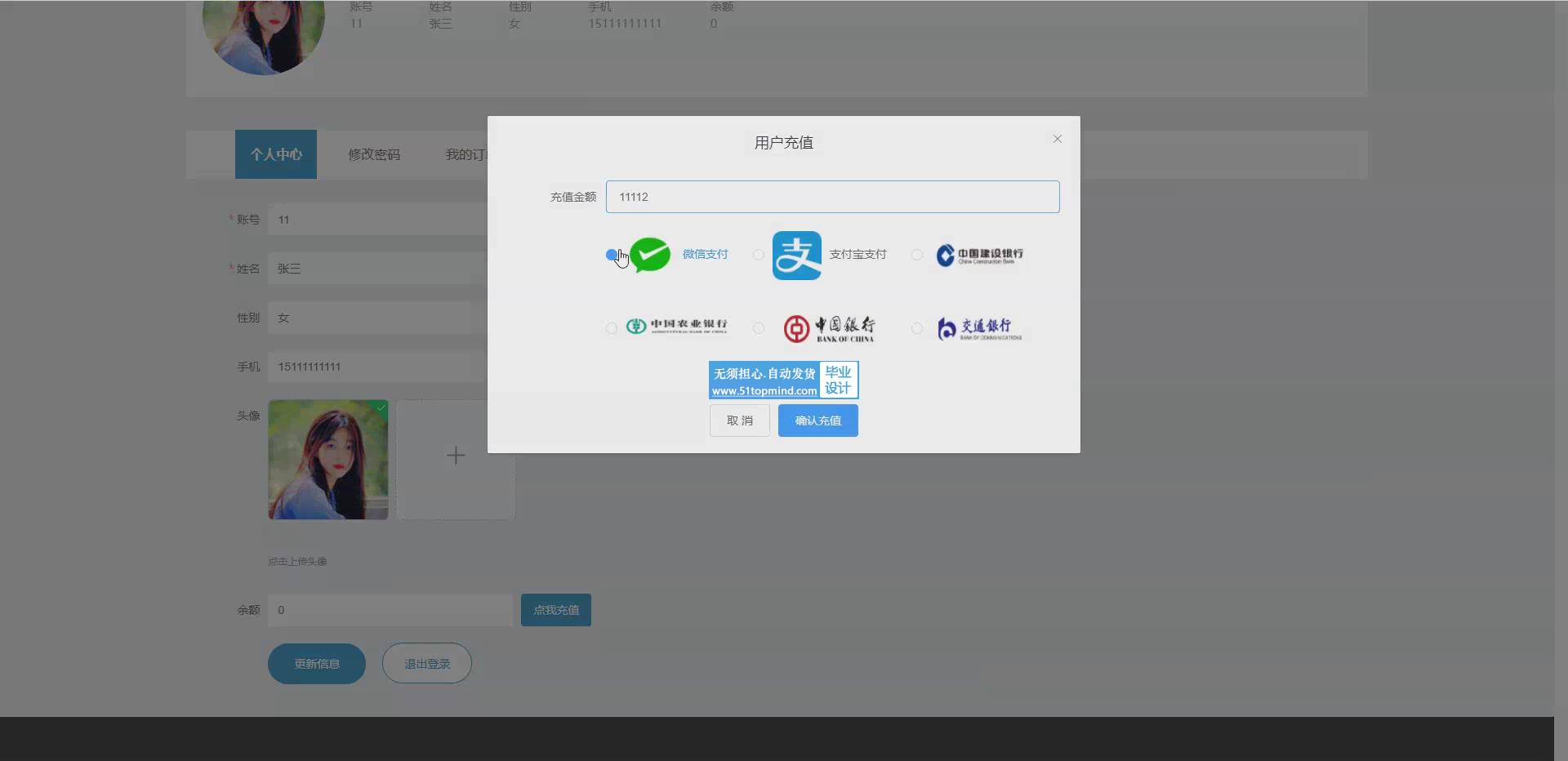Click the Bank of Communications logo
This screenshot has height=761, width=1568.
coord(979,329)
